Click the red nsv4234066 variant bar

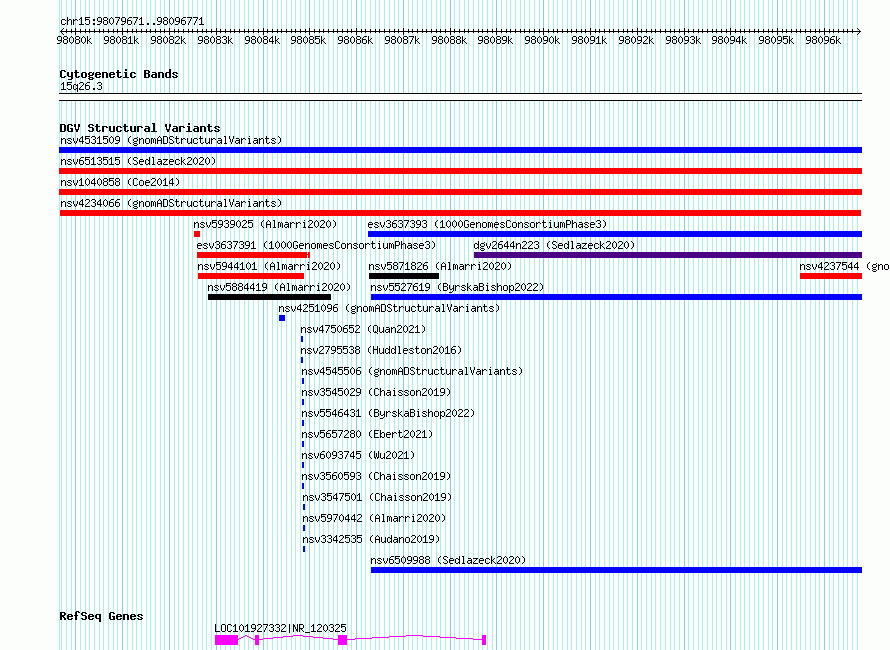(460, 213)
